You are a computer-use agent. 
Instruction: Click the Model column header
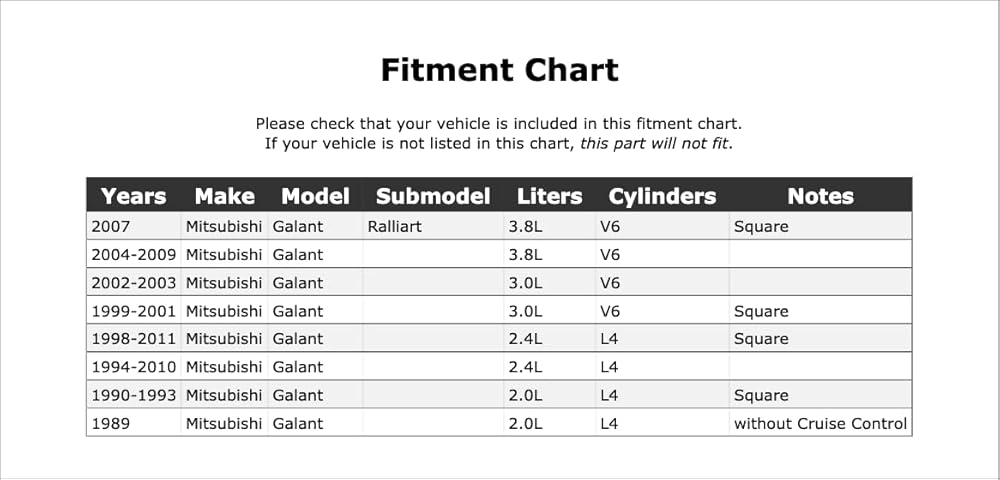coord(315,196)
